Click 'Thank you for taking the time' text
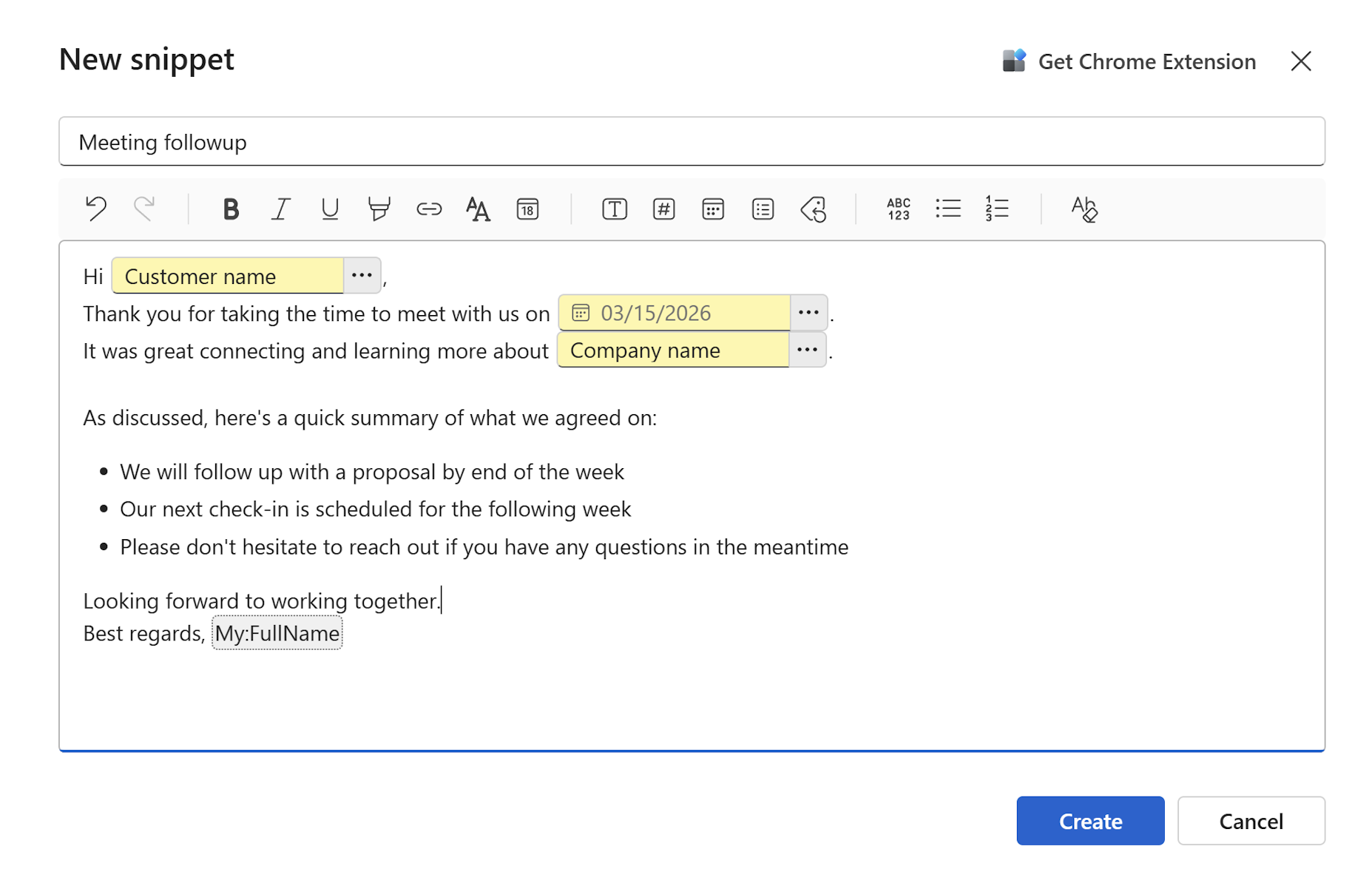 pyautogui.click(x=317, y=314)
